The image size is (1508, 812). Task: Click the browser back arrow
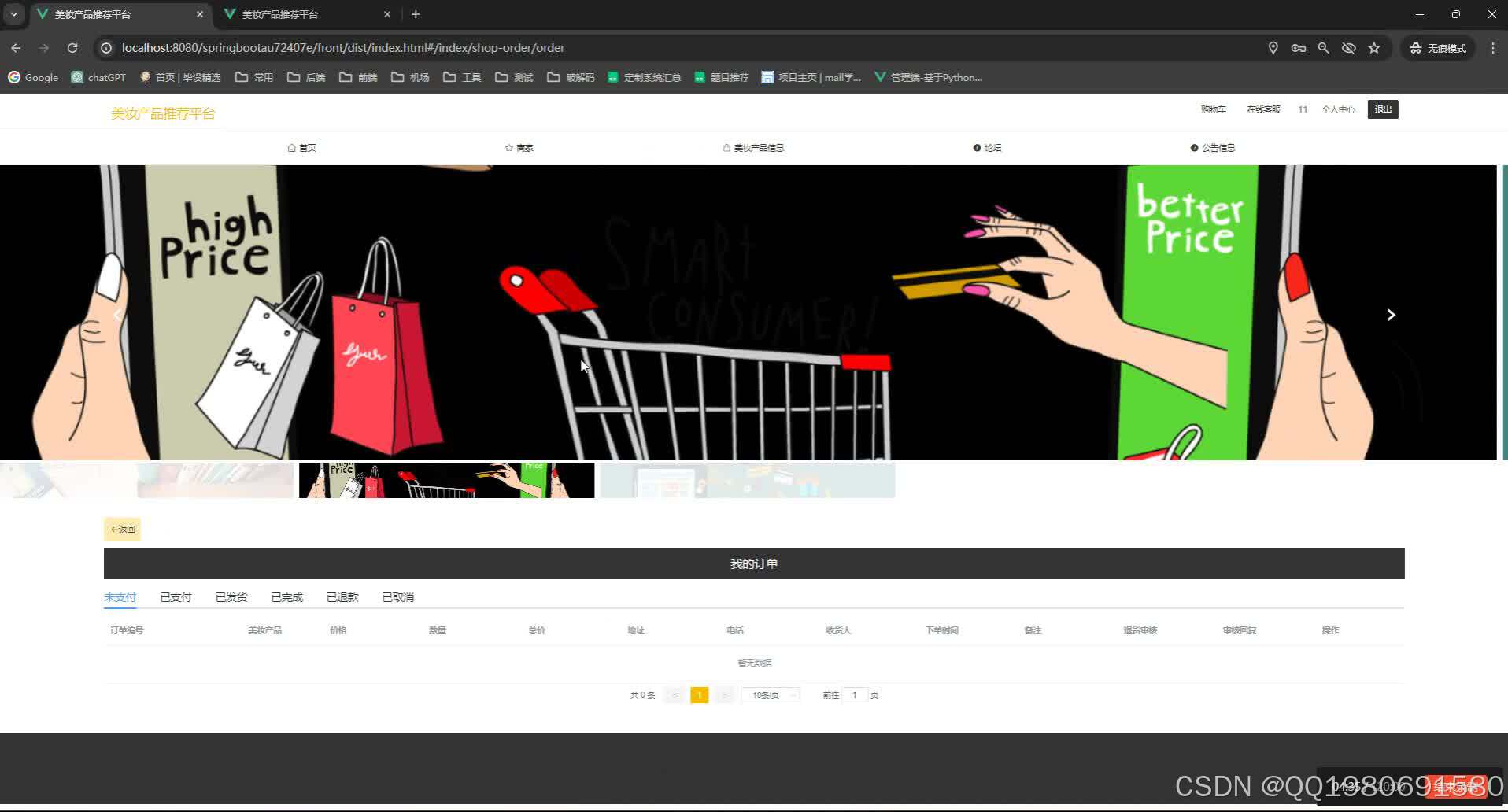pyautogui.click(x=16, y=48)
